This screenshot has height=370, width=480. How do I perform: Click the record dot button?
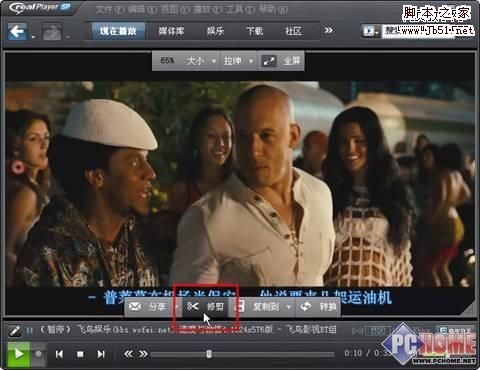tap(39, 354)
